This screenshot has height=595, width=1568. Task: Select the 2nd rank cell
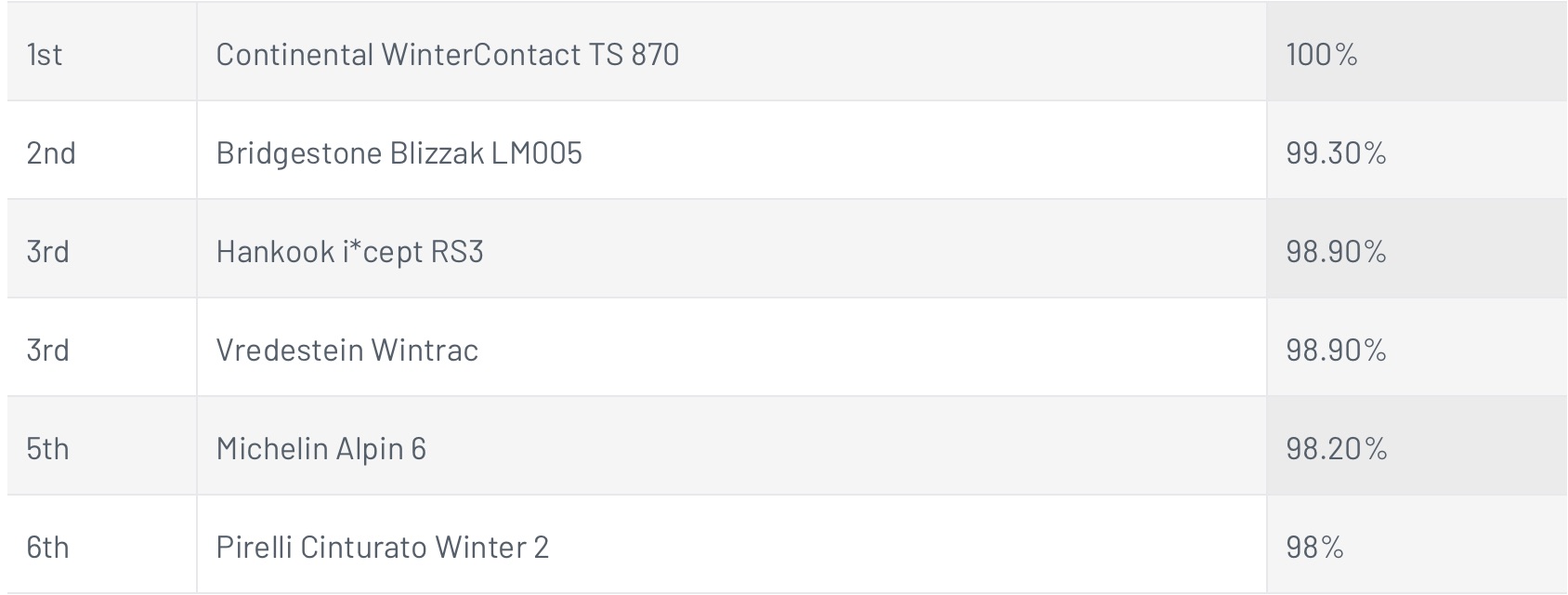point(102,151)
